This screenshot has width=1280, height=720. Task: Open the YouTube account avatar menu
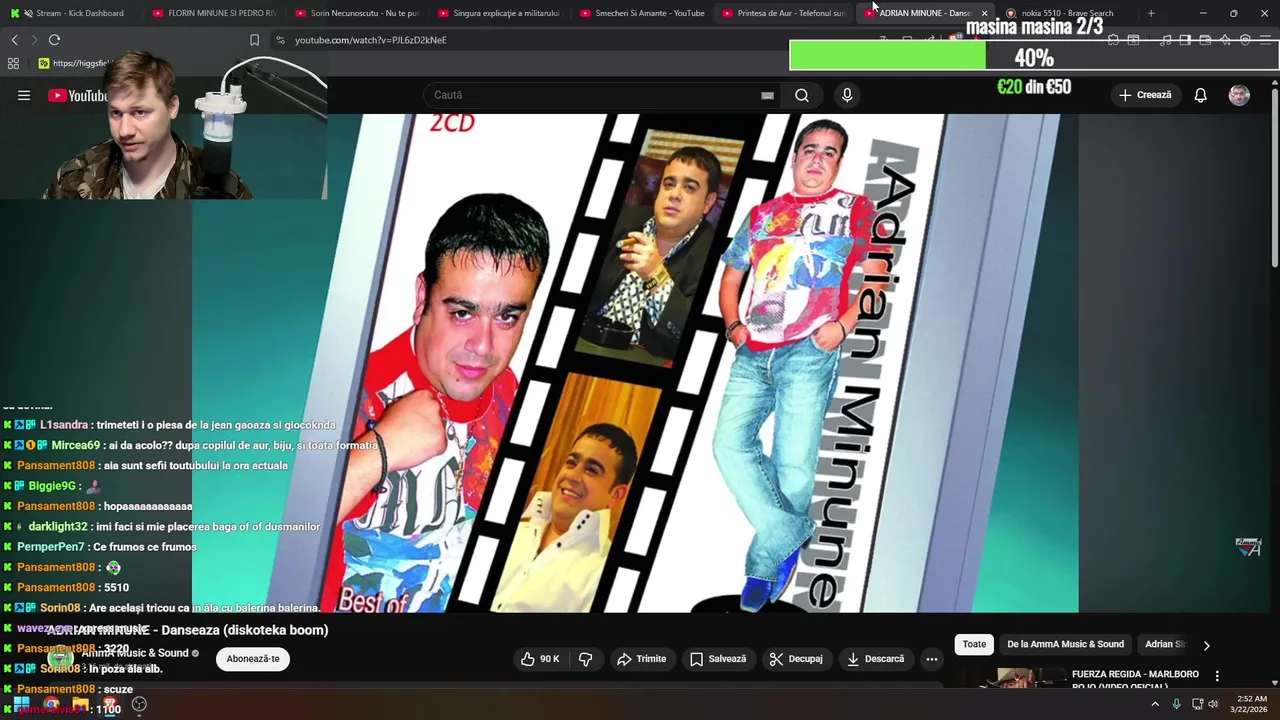[1239, 95]
